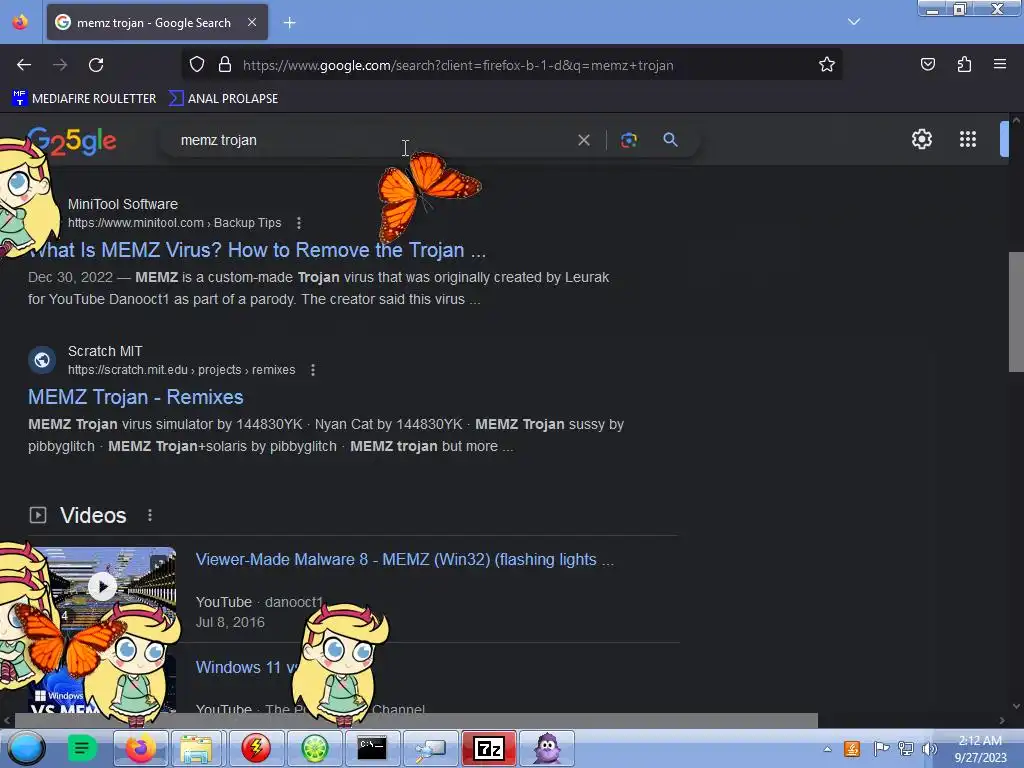This screenshot has height=768, width=1024.
Task: Open What Is MEMZ Virus result link
Action: [x=257, y=250]
